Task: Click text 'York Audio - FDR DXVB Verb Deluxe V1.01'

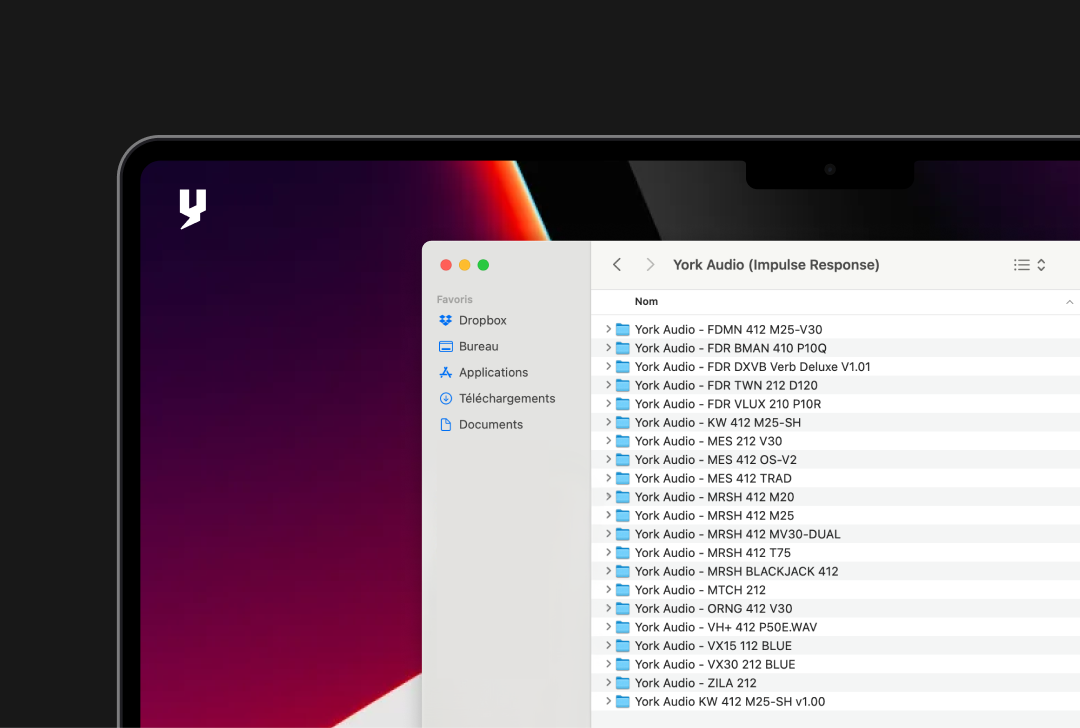Action: [752, 366]
